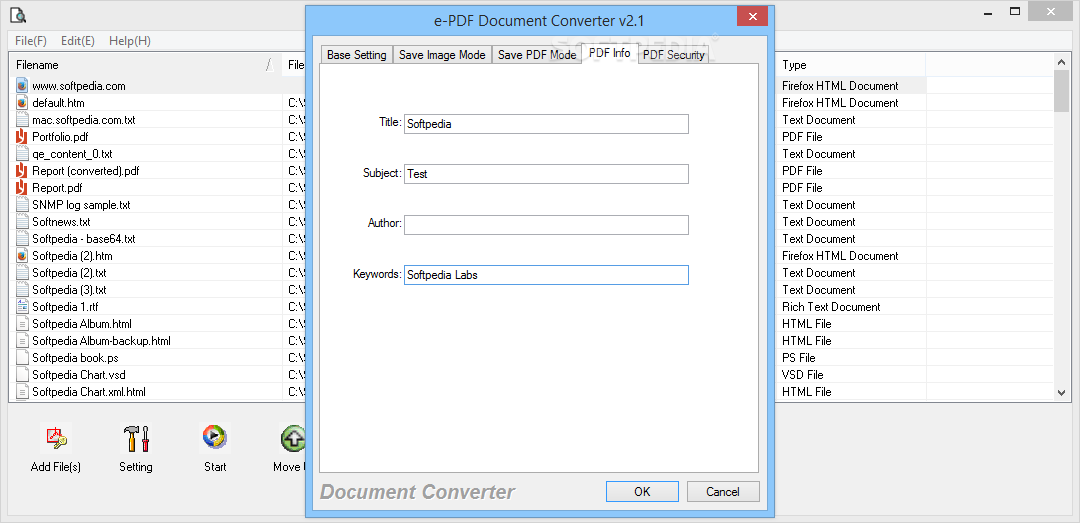Click the file list scrollbar up arrow
Screen dimensions: 1080x523
click(x=1061, y=62)
